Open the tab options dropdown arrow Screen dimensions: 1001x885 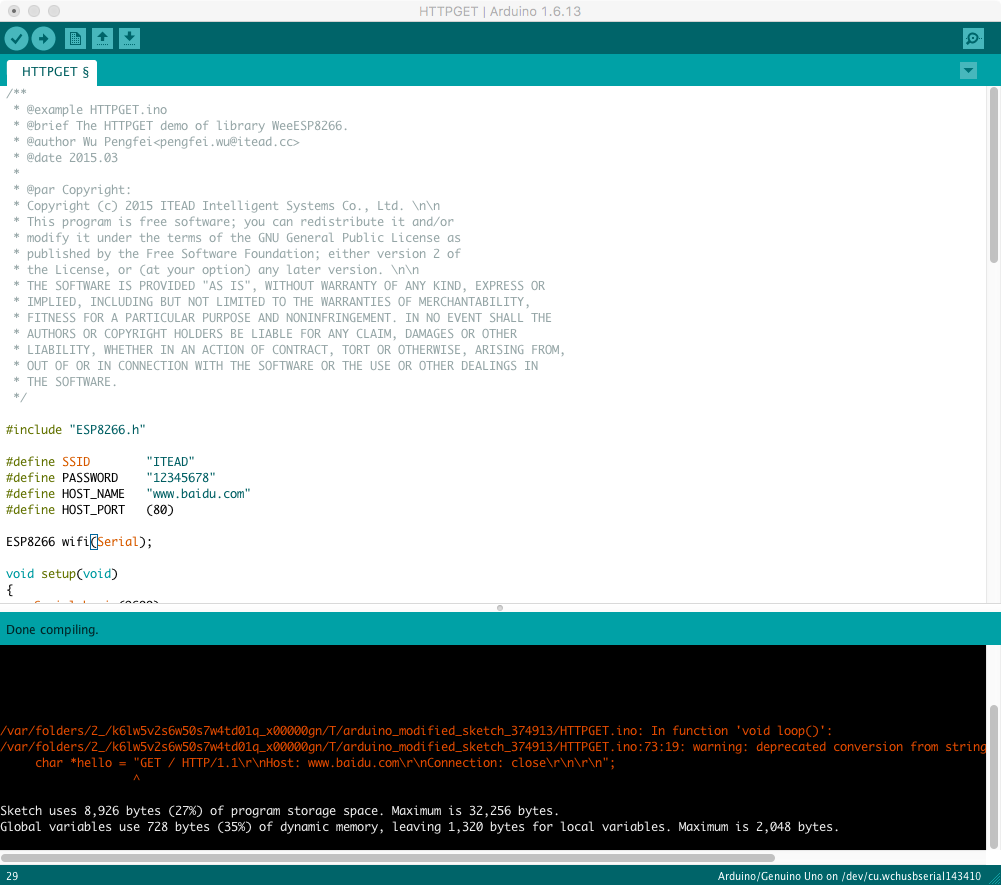point(967,70)
